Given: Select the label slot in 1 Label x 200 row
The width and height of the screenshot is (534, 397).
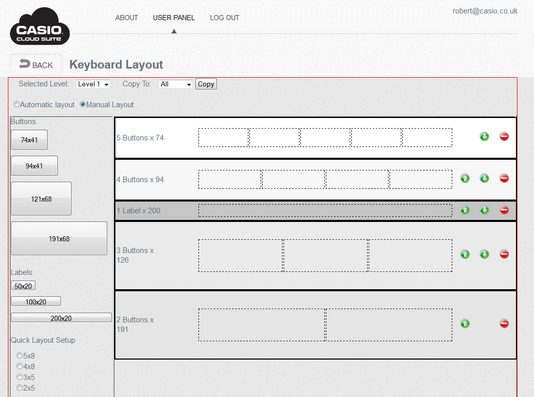Looking at the screenshot, I should pyautogui.click(x=325, y=210).
